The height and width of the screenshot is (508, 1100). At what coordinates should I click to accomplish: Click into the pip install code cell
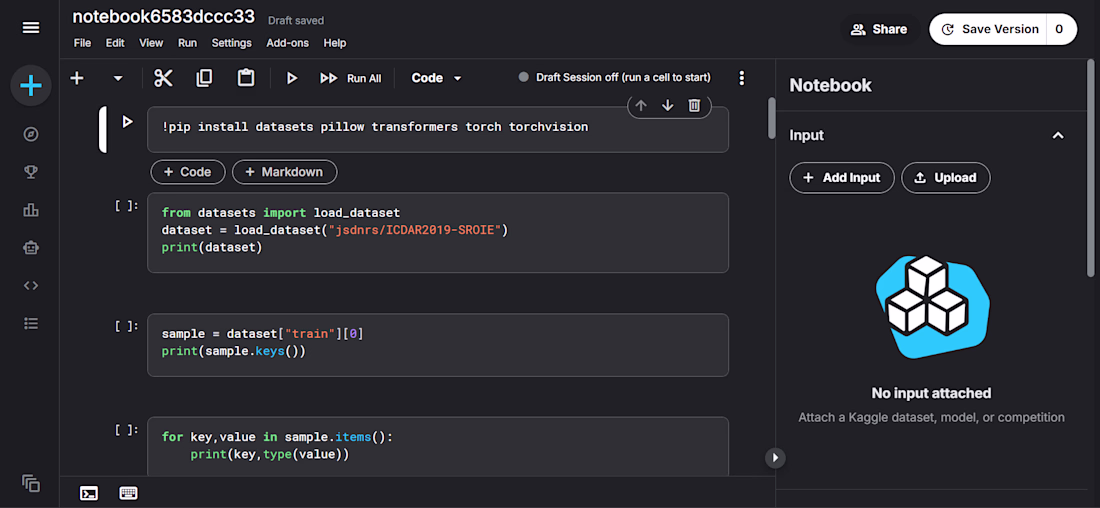point(438,130)
